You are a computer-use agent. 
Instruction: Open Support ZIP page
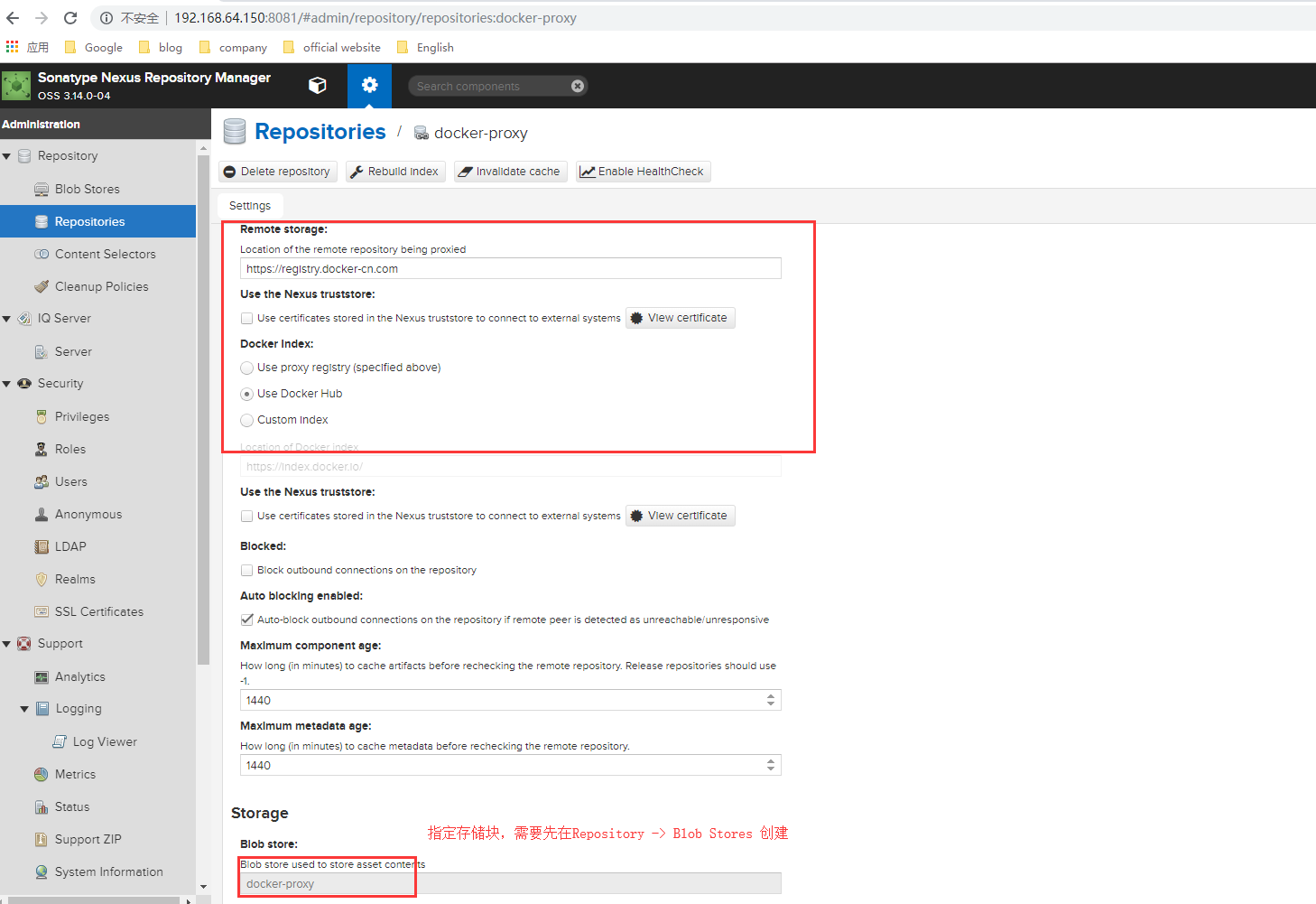(x=88, y=839)
